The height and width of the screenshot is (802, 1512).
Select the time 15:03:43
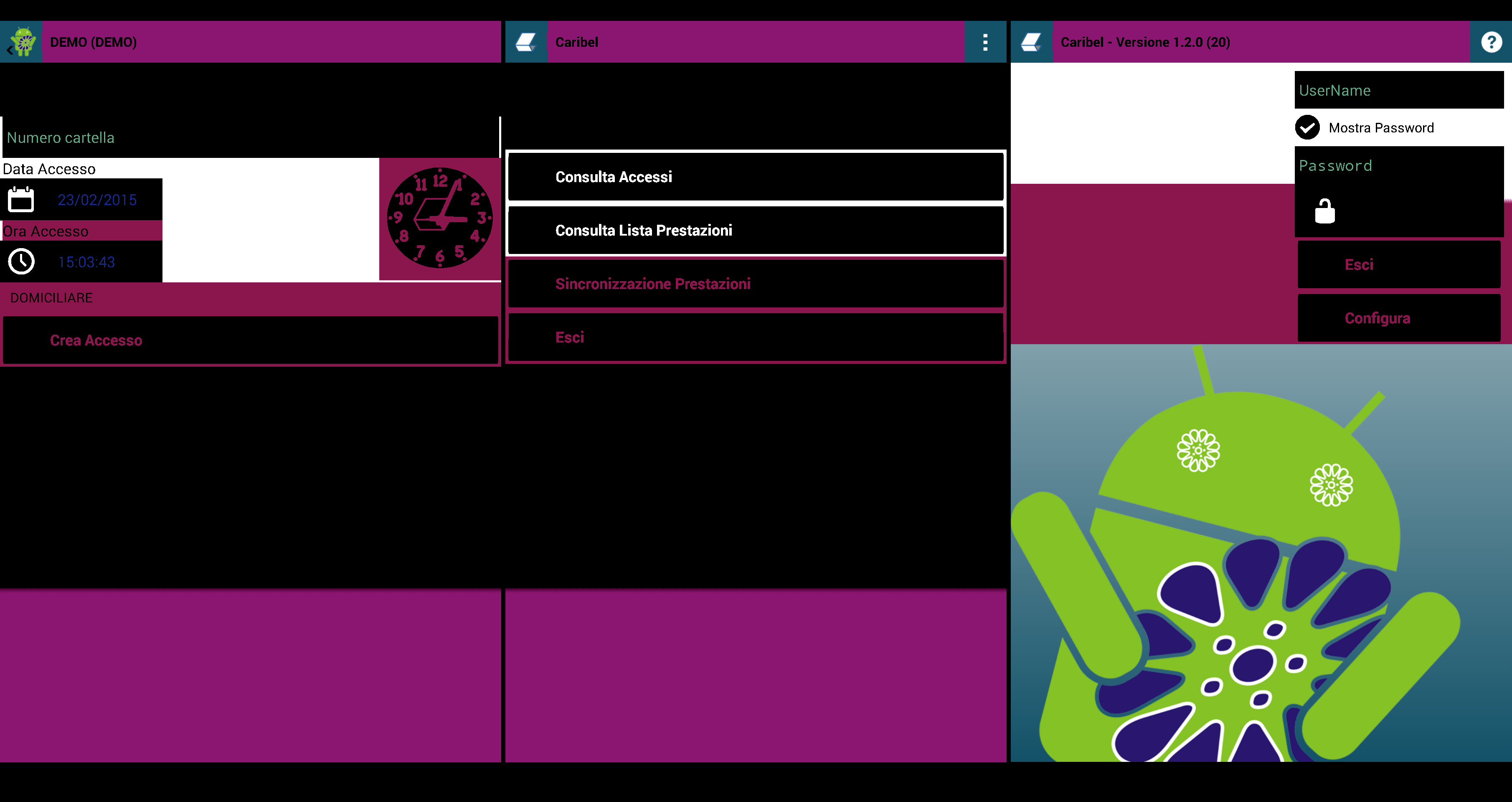[x=86, y=262]
